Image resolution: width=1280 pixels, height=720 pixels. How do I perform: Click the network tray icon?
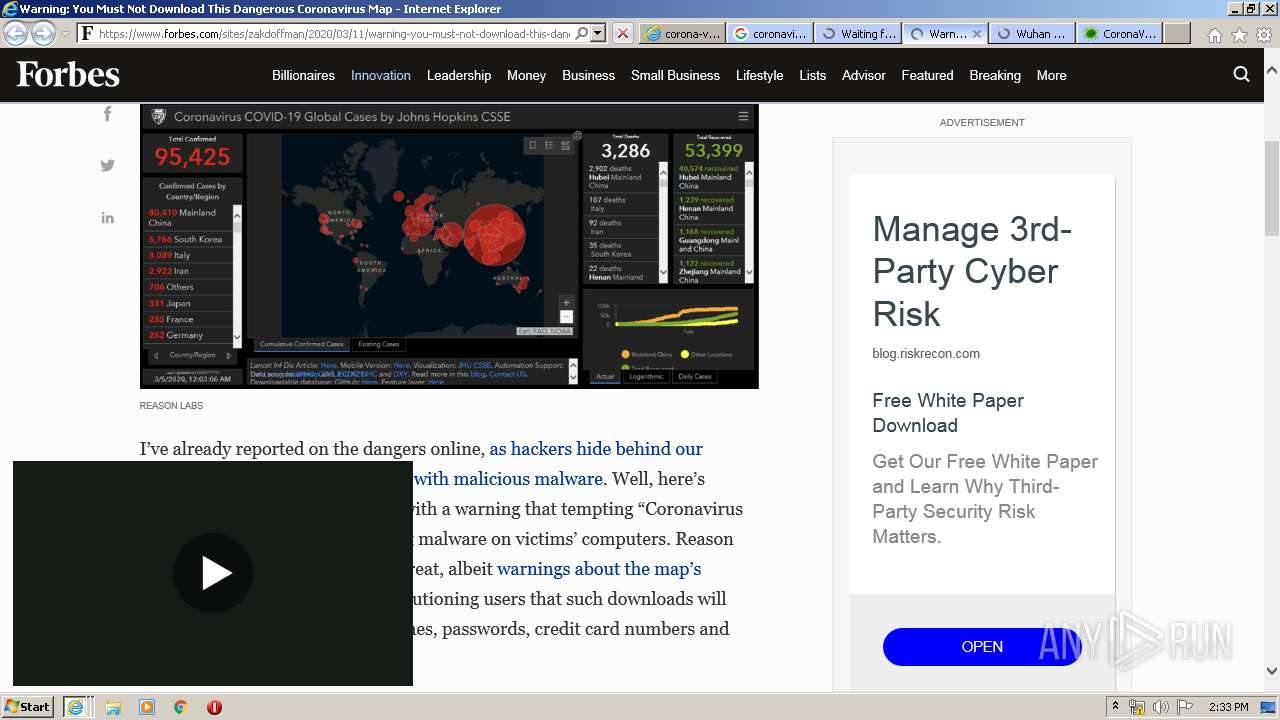[1137, 707]
